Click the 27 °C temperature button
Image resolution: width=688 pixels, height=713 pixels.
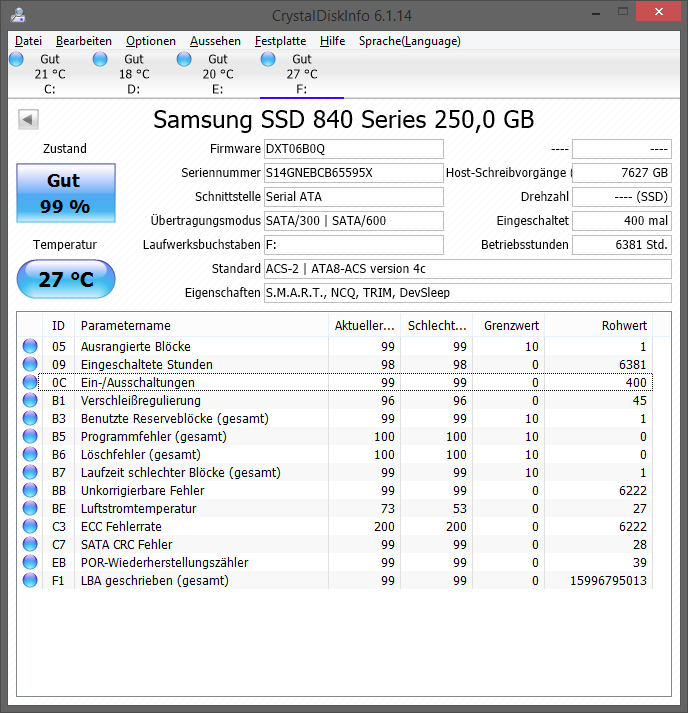point(66,279)
